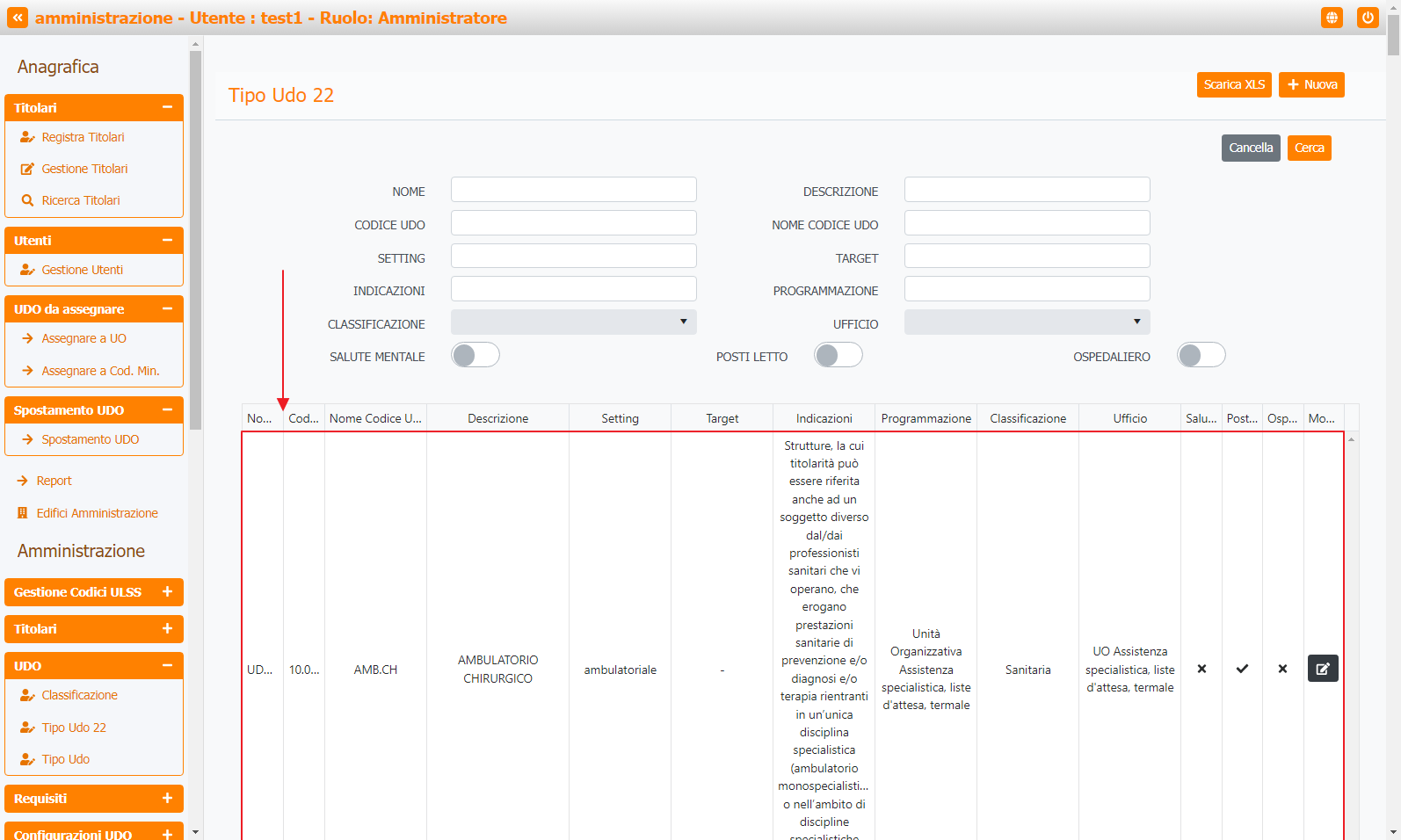This screenshot has height=840, width=1401.
Task: Open Spostamento UDO link
Action: click(x=90, y=439)
